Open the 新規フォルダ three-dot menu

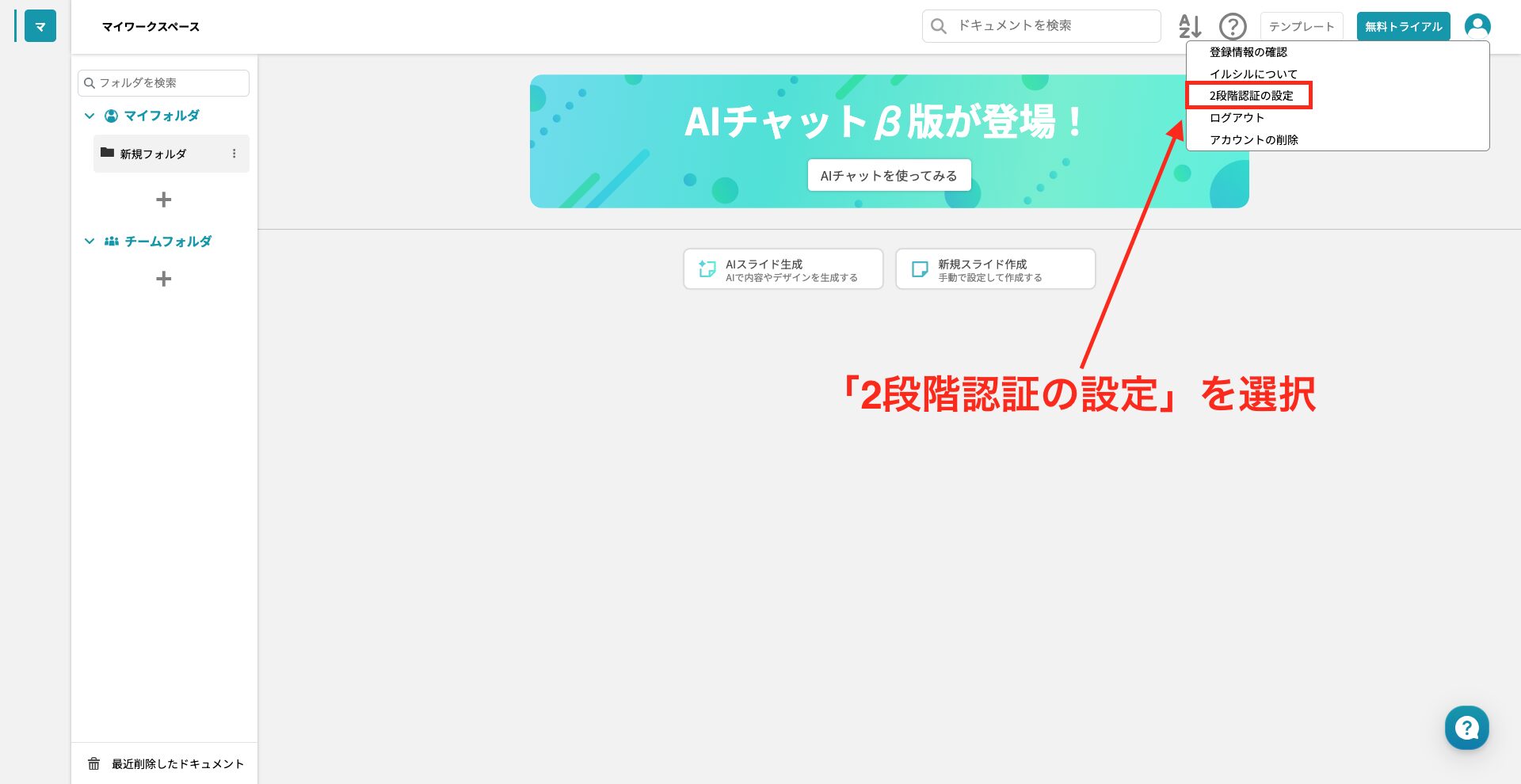(234, 154)
